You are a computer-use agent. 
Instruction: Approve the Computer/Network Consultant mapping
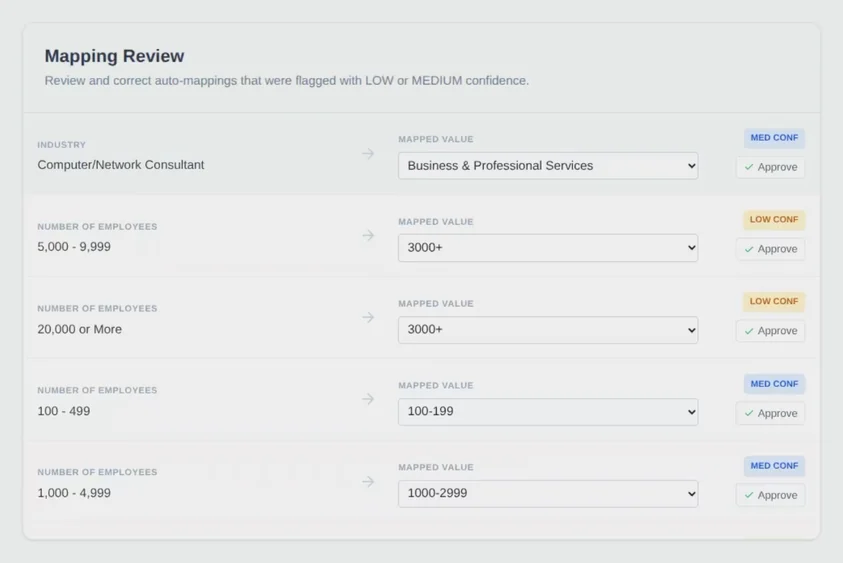(770, 167)
